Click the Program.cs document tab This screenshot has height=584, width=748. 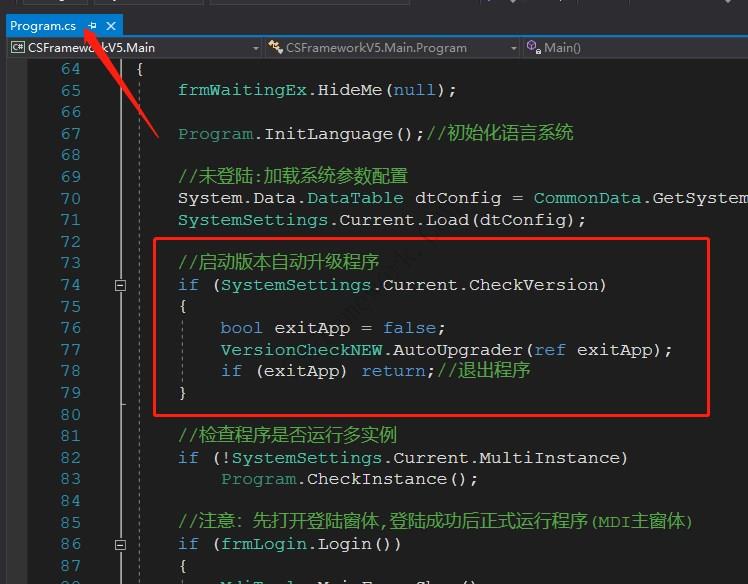[x=43, y=26]
